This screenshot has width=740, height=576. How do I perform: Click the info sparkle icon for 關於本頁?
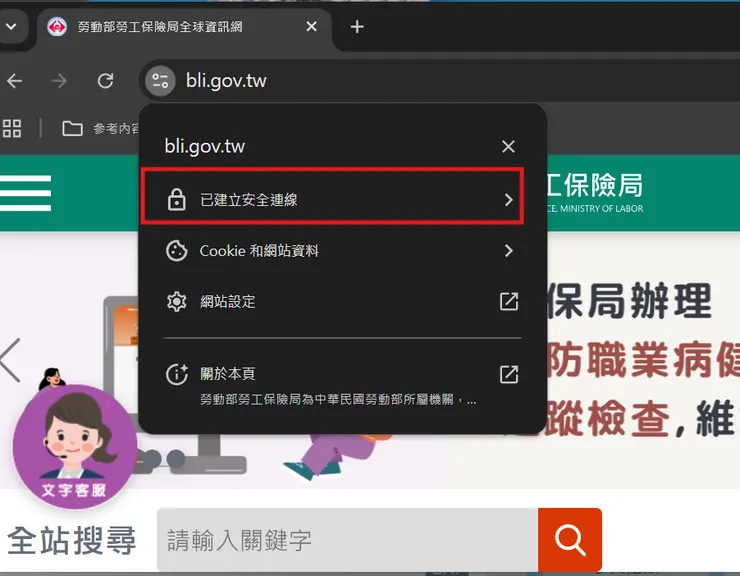click(177, 374)
